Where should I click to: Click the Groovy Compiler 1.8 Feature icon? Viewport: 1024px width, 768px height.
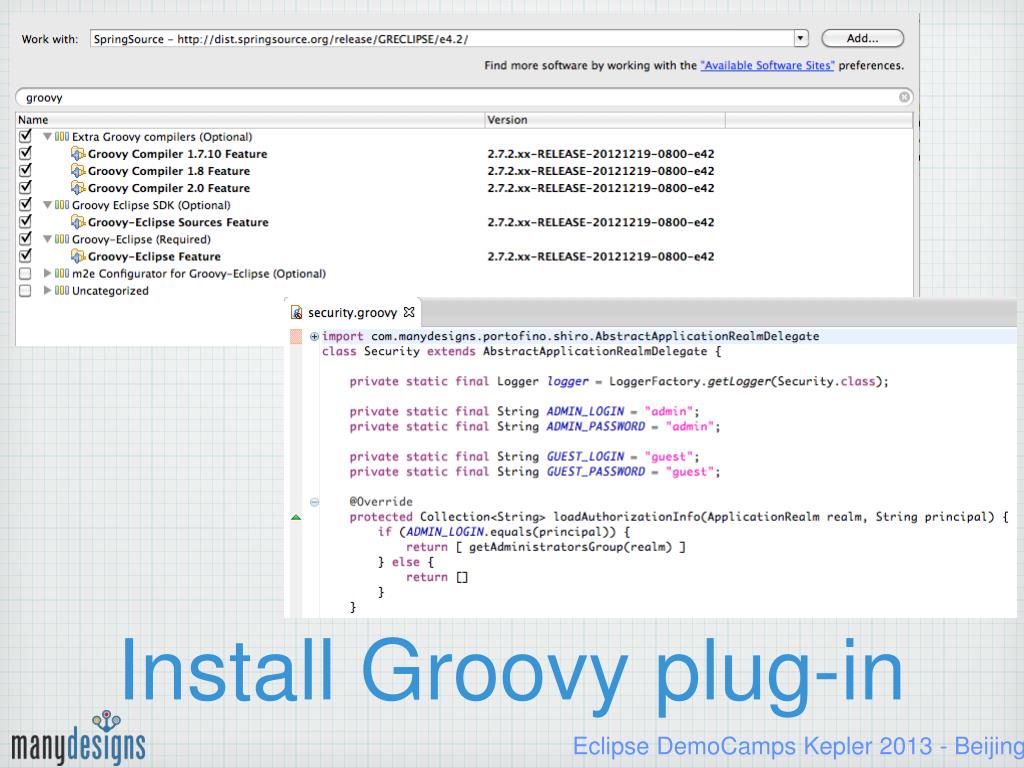point(78,170)
